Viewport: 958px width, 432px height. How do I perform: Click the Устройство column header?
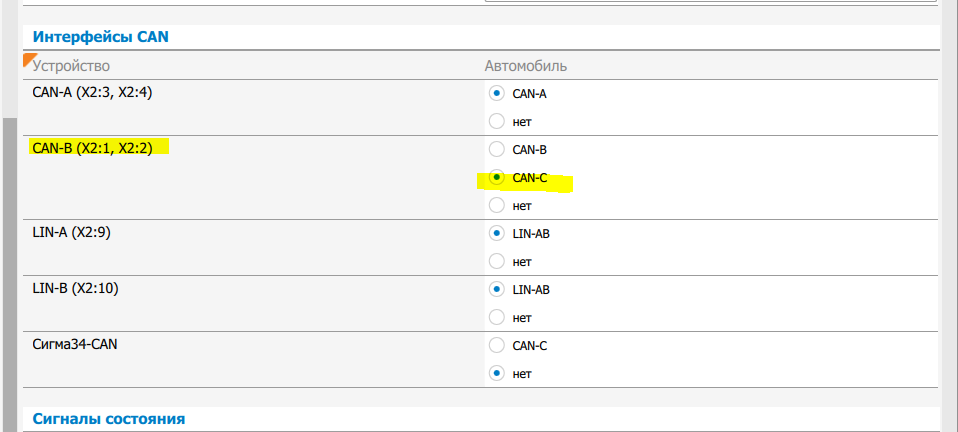click(x=70, y=66)
